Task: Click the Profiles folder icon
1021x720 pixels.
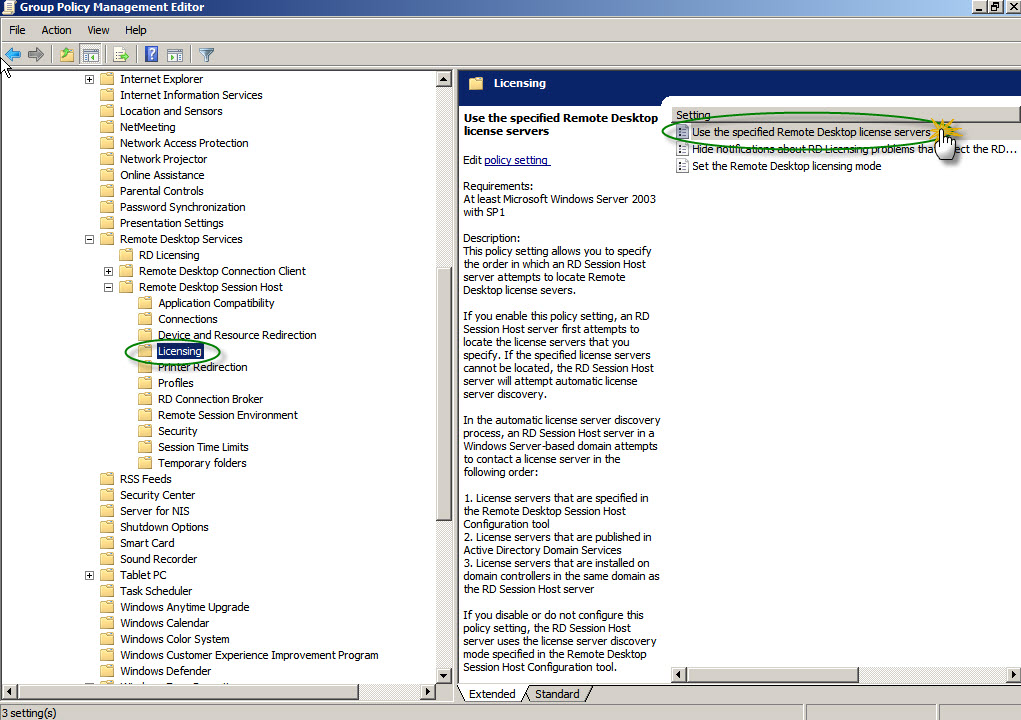Action: tap(146, 383)
